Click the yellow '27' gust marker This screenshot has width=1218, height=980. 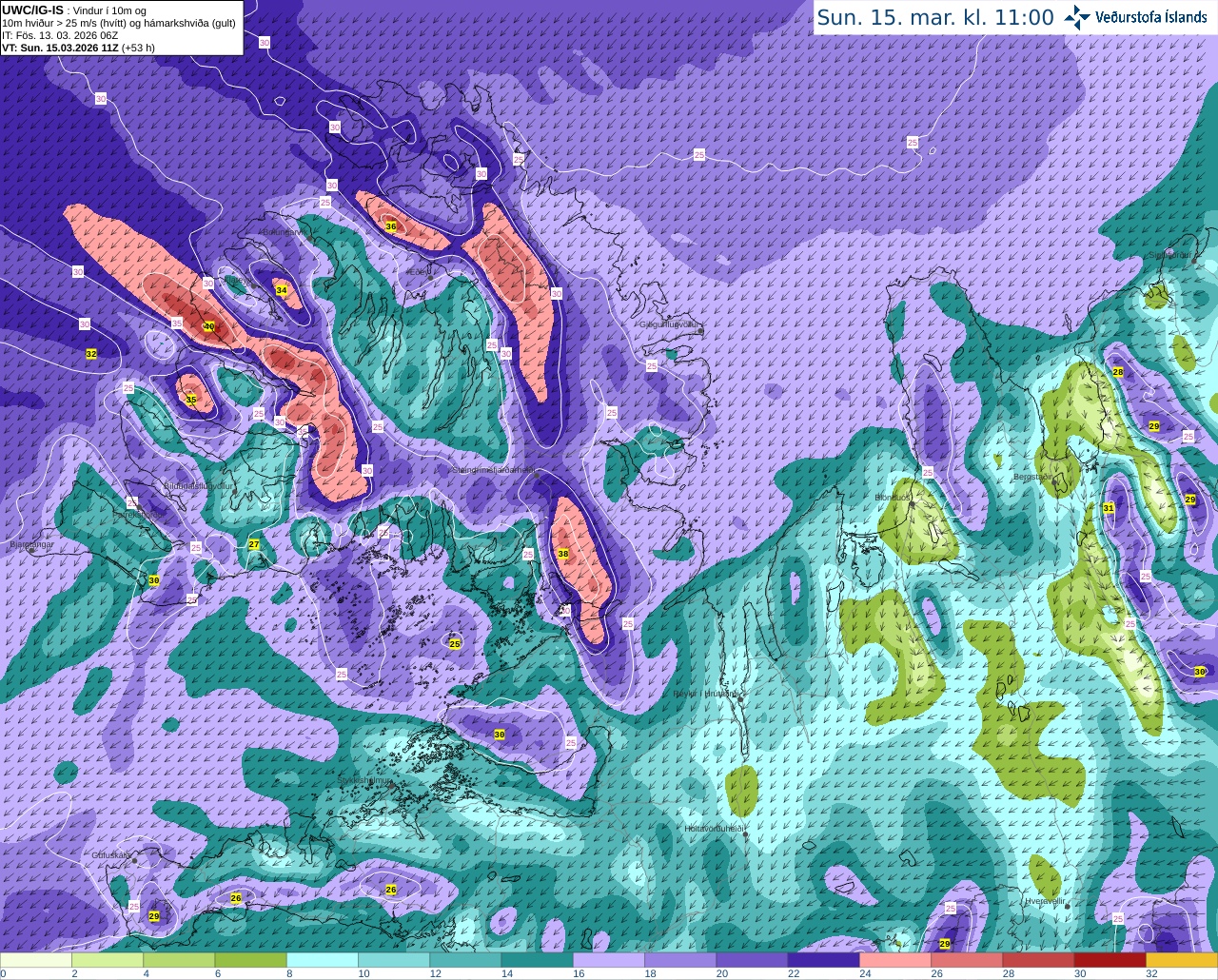pos(253,544)
